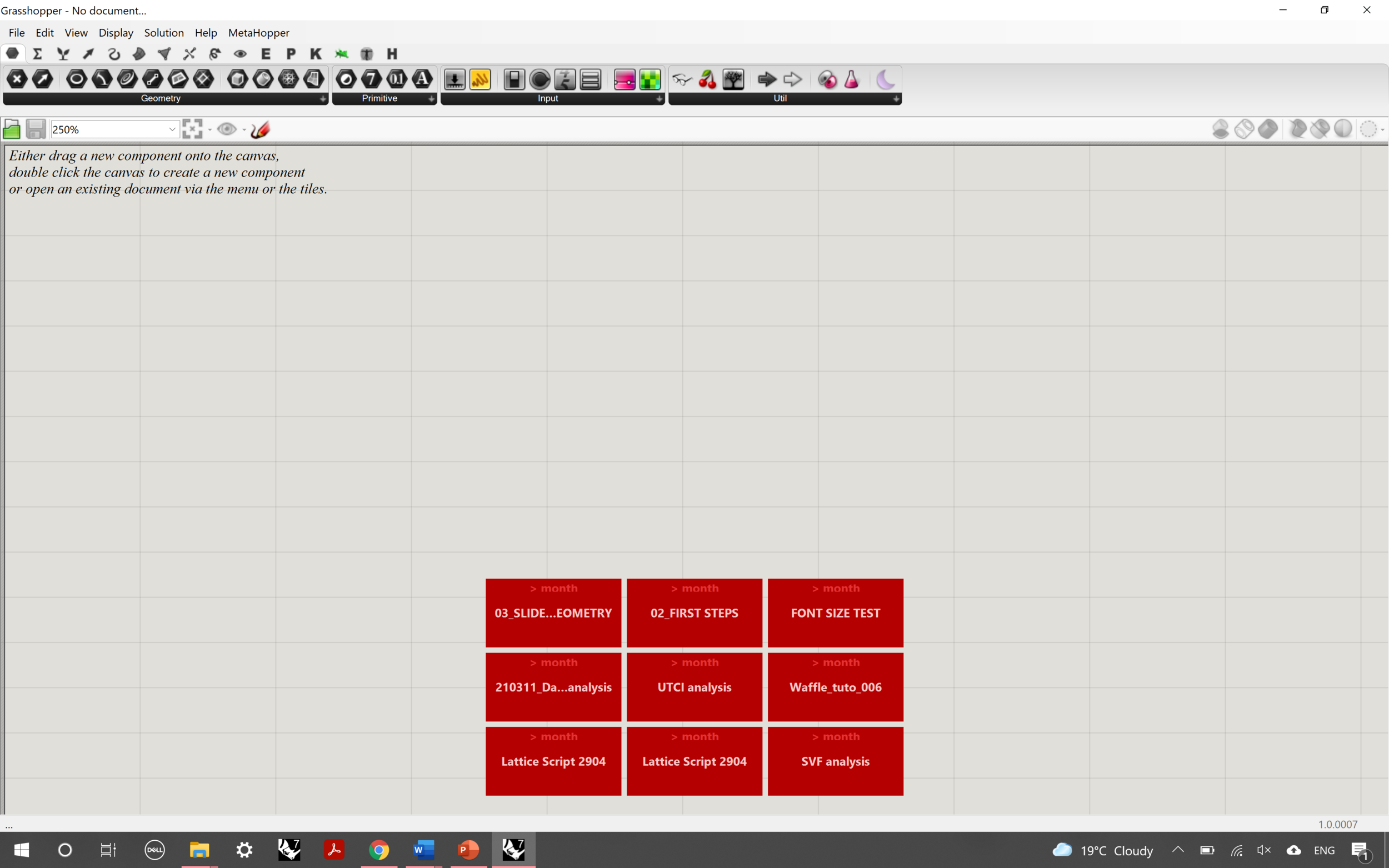Select the Integer primitive icon
This screenshot has height=868, width=1389.
tap(372, 80)
